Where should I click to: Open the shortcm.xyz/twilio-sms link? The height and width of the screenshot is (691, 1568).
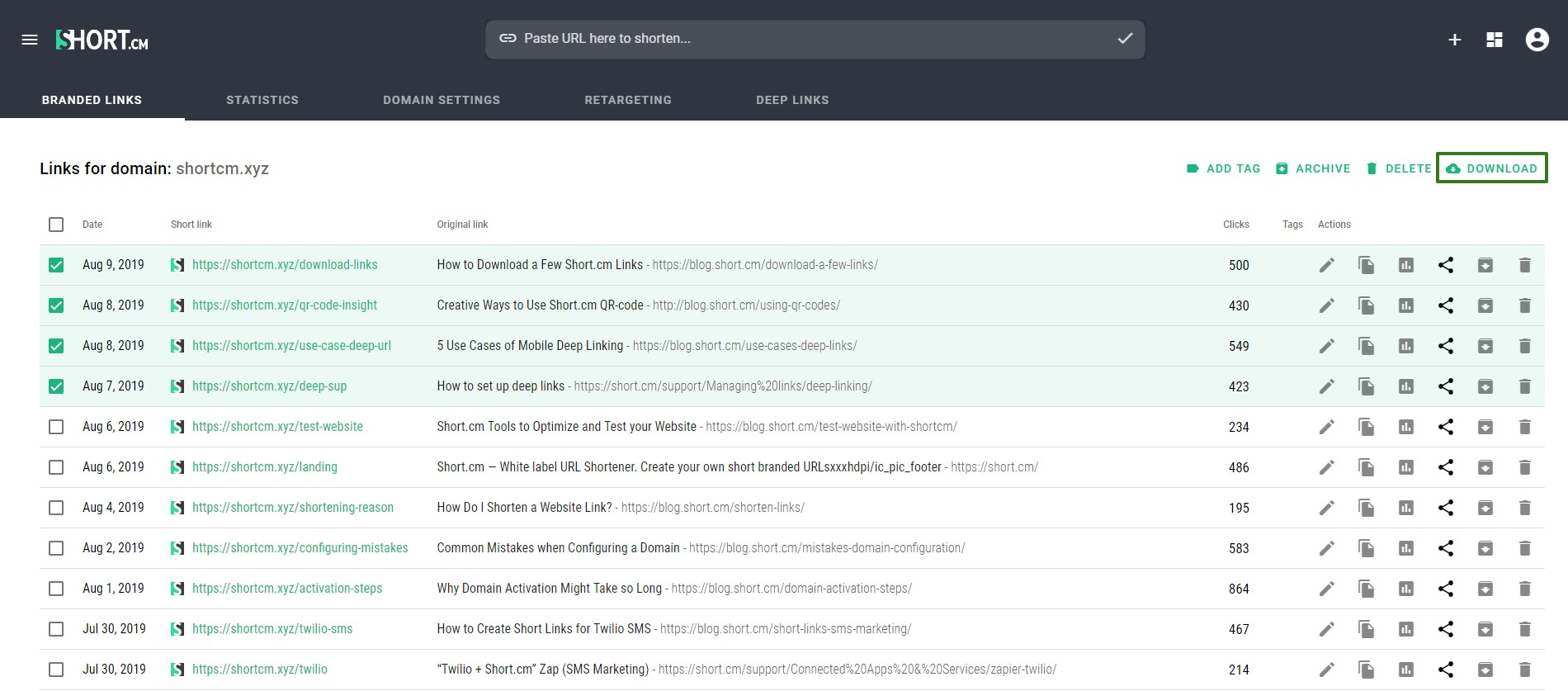pyautogui.click(x=272, y=629)
